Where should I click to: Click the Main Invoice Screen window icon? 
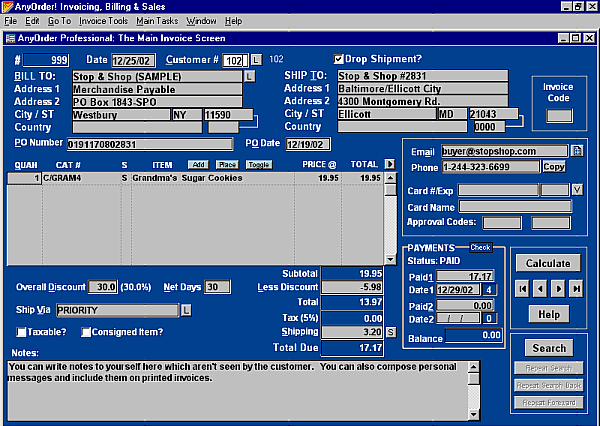point(10,38)
